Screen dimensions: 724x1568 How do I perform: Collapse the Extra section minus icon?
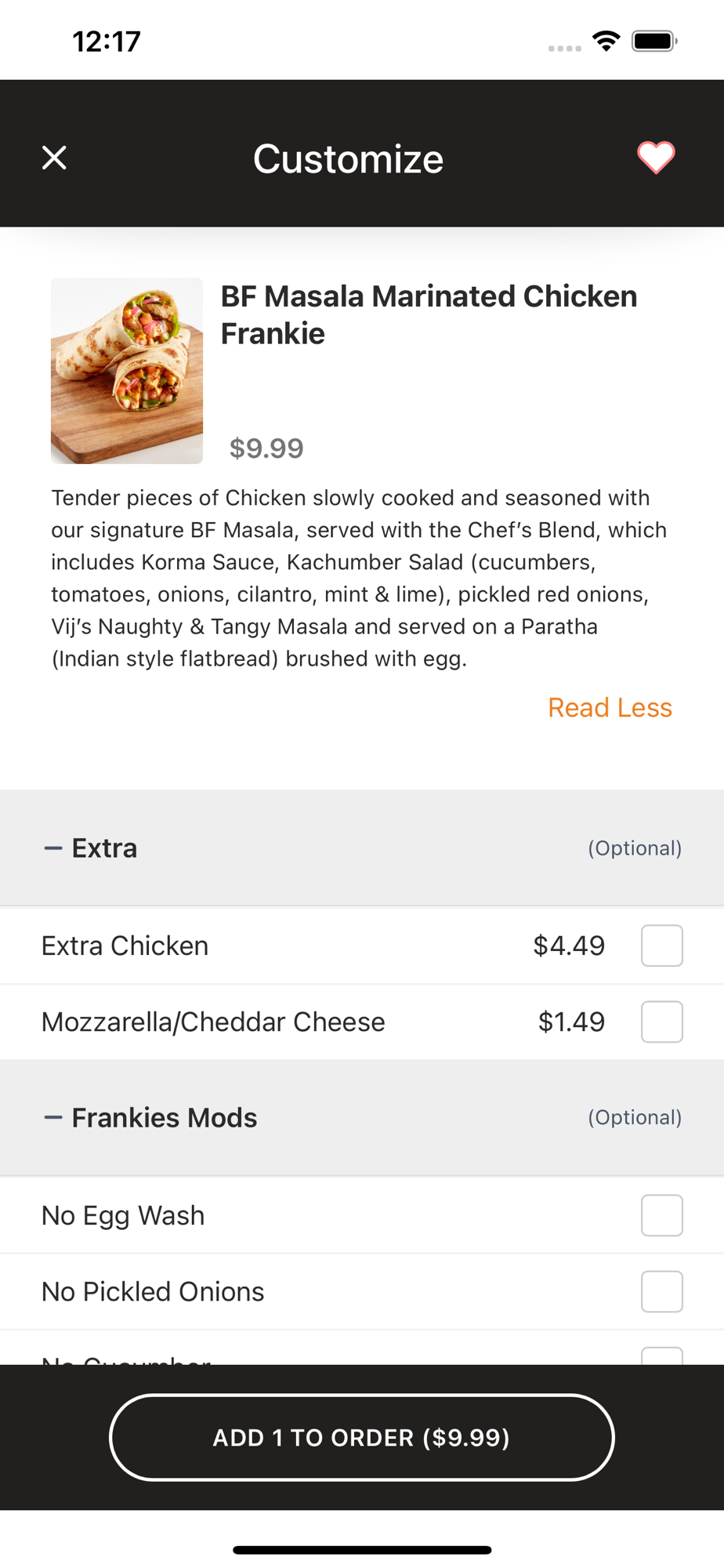[x=53, y=848]
